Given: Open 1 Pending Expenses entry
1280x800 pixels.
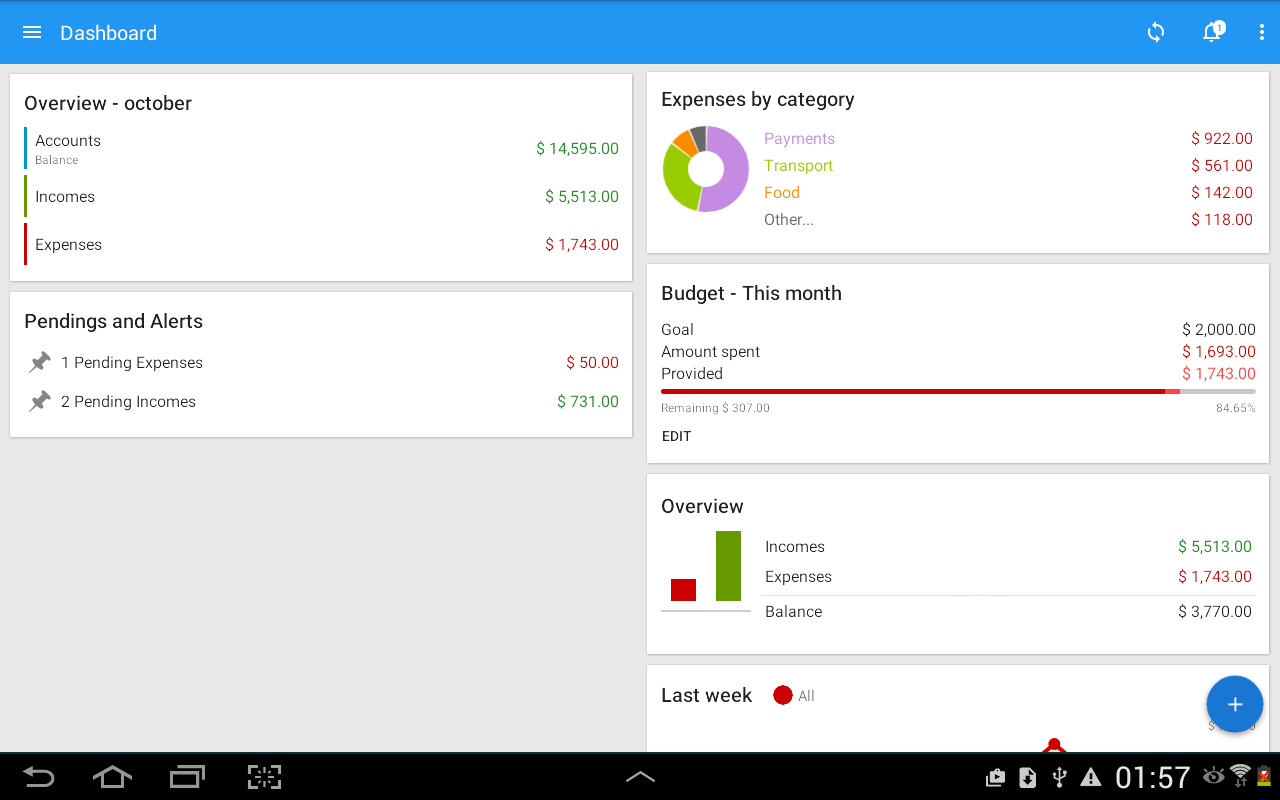Looking at the screenshot, I should 321,362.
